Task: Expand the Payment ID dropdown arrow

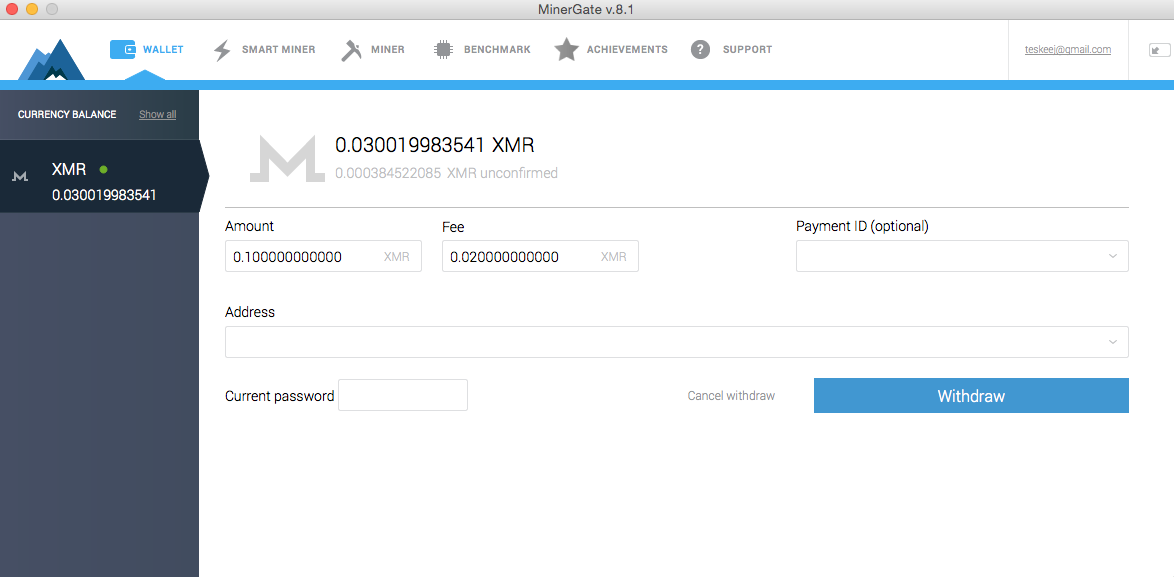Action: tap(1113, 257)
